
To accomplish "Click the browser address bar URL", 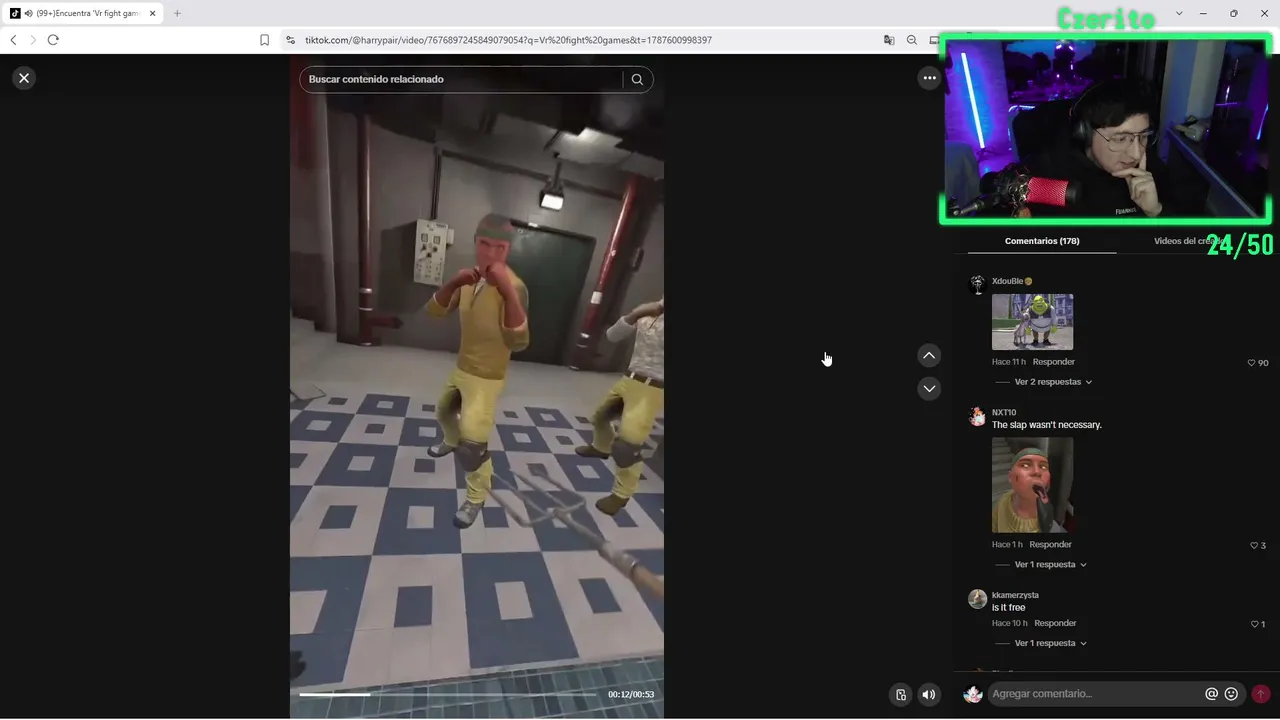I will (508, 40).
